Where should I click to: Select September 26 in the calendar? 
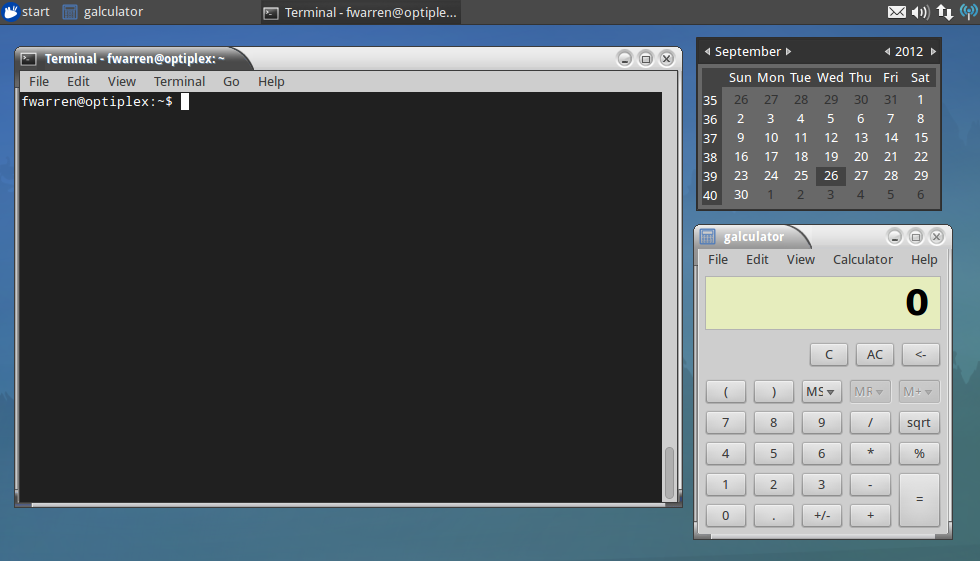click(831, 176)
